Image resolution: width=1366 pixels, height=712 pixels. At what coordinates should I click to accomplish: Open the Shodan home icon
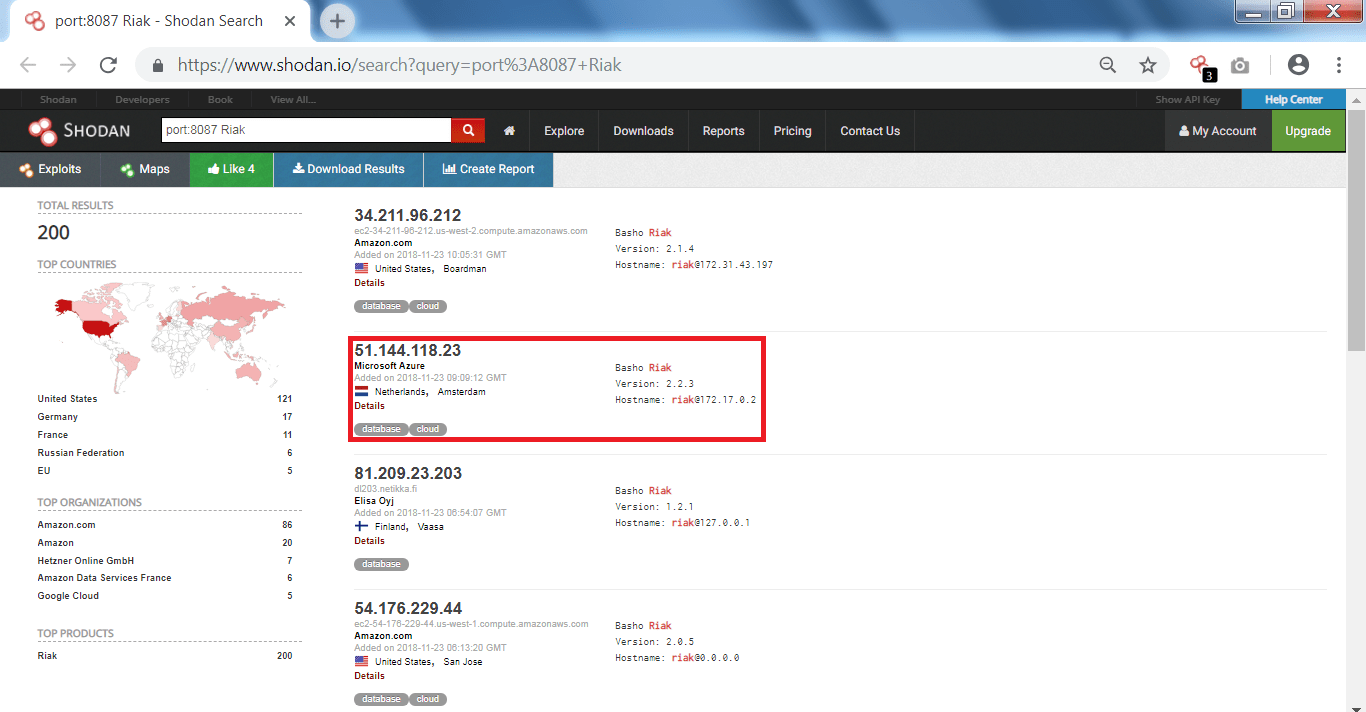[x=509, y=131]
